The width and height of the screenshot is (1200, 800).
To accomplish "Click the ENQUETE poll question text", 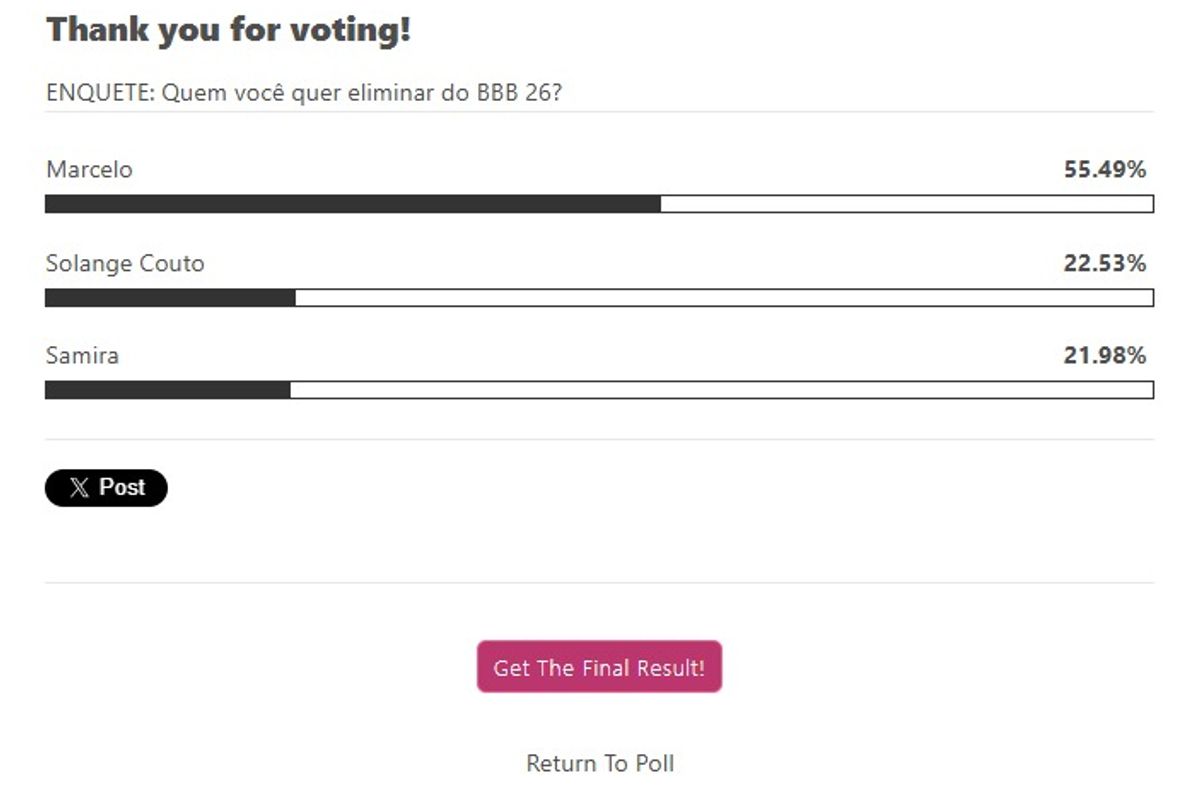I will pyautogui.click(x=304, y=93).
